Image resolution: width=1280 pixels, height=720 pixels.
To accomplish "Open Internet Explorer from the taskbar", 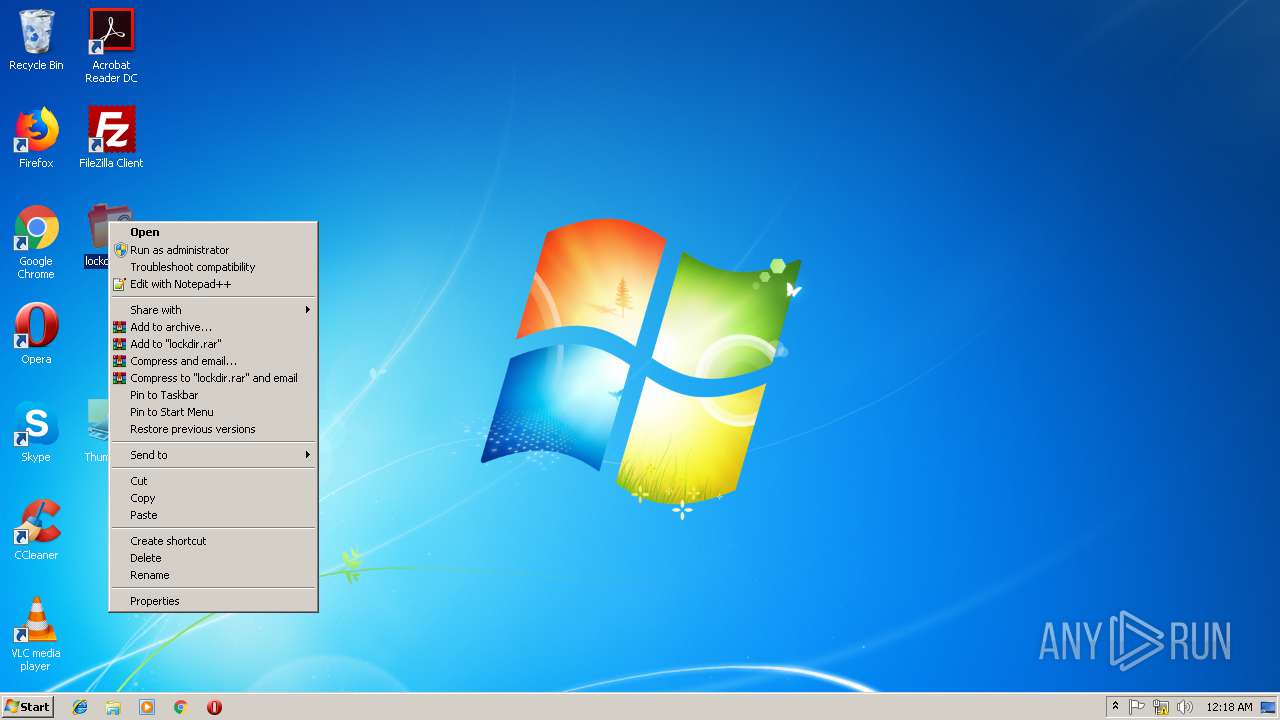I will click(x=80, y=707).
